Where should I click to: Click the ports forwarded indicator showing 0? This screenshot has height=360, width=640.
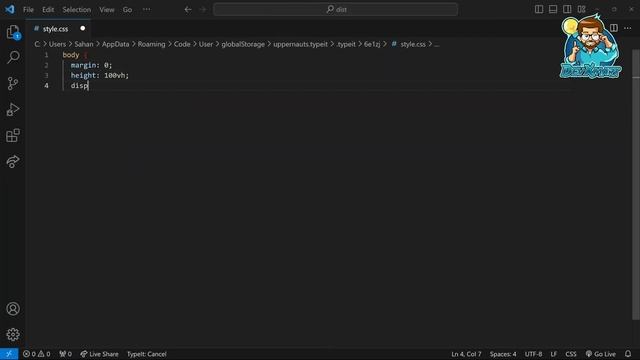[x=65, y=354]
